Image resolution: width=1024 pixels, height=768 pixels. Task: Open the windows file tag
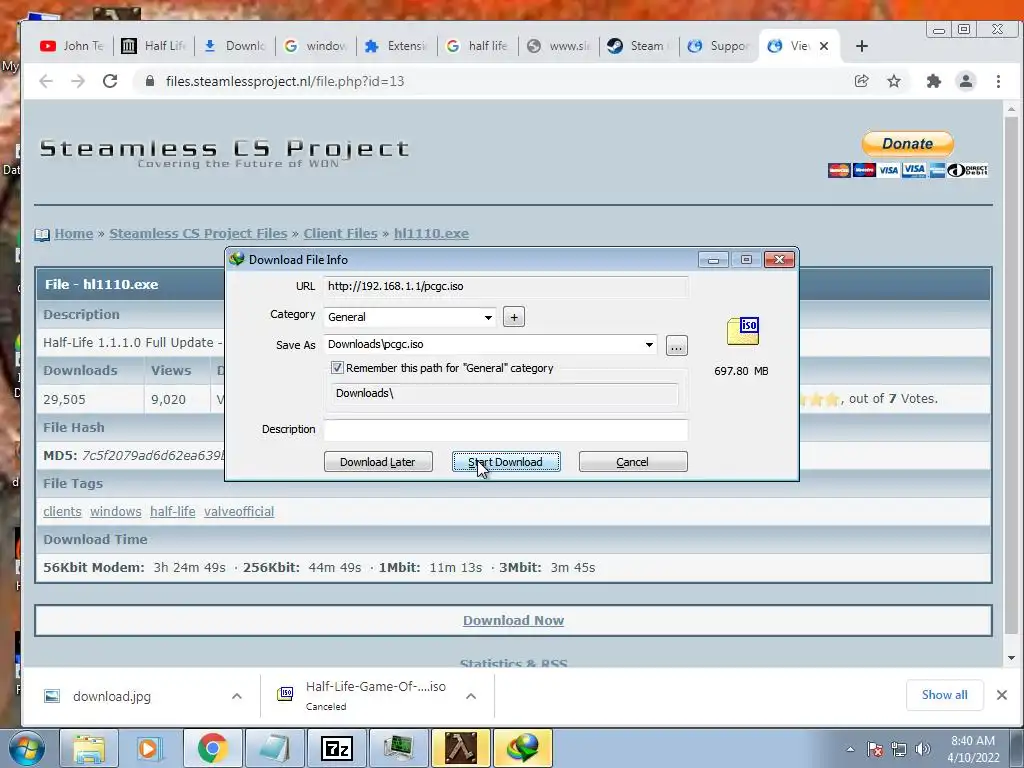116,511
